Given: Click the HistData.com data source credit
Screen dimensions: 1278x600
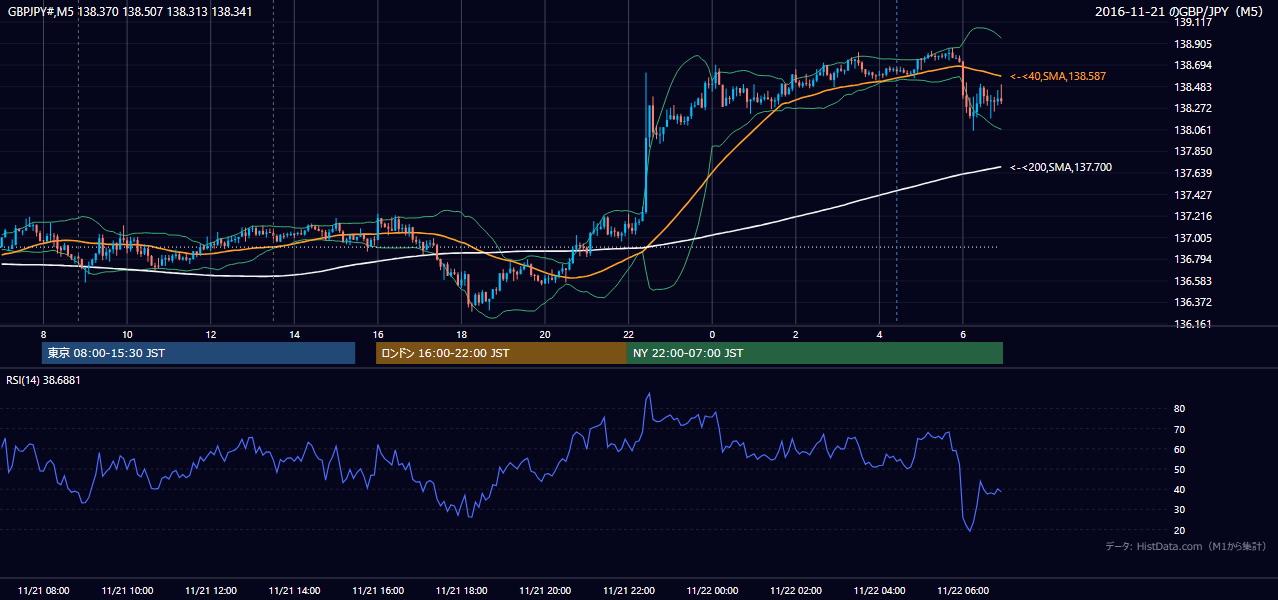Looking at the screenshot, I should pos(1186,546).
